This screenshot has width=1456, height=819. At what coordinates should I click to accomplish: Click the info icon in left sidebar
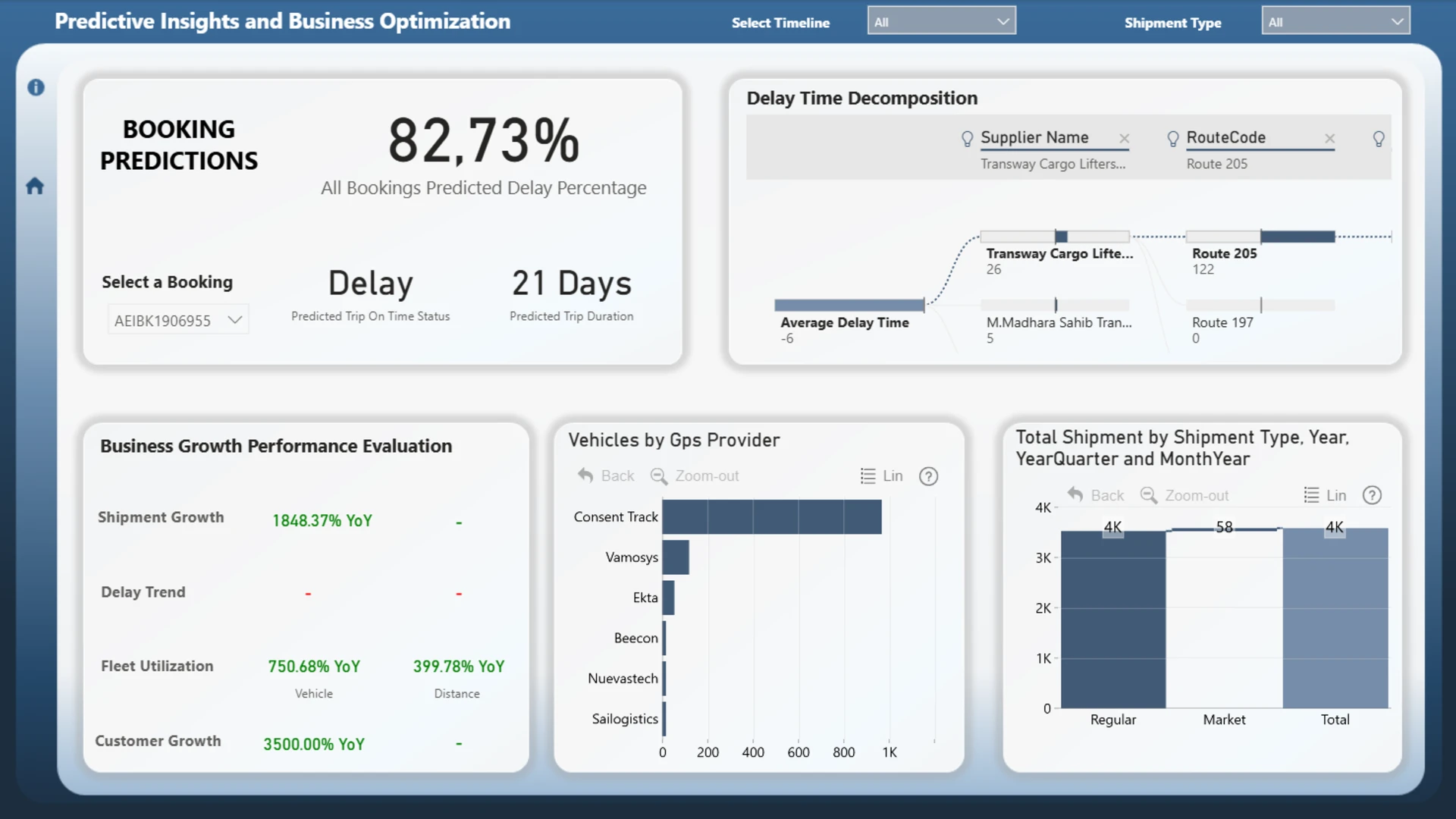tap(36, 87)
